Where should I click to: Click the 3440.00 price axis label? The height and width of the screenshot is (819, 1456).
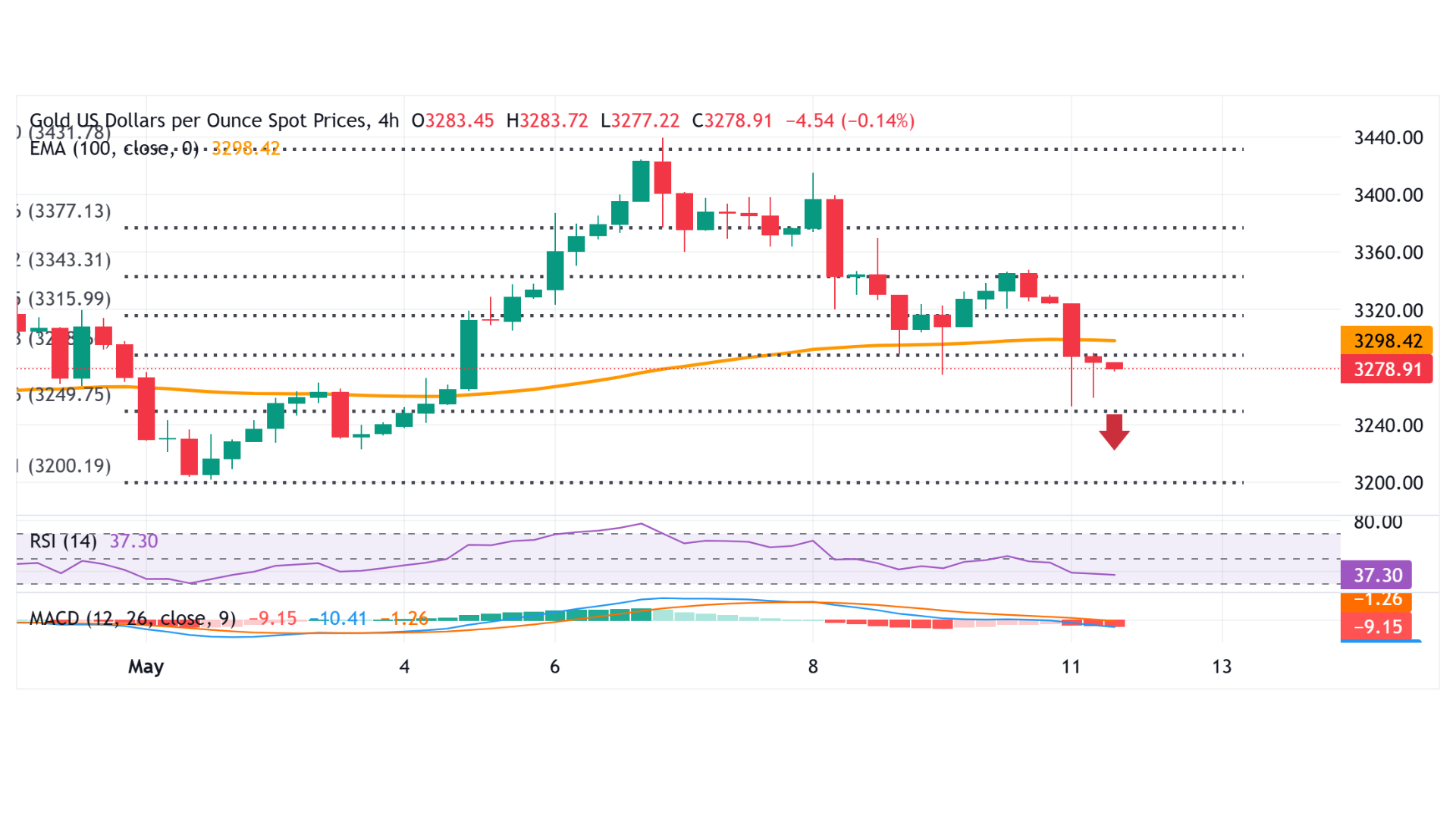[1389, 138]
